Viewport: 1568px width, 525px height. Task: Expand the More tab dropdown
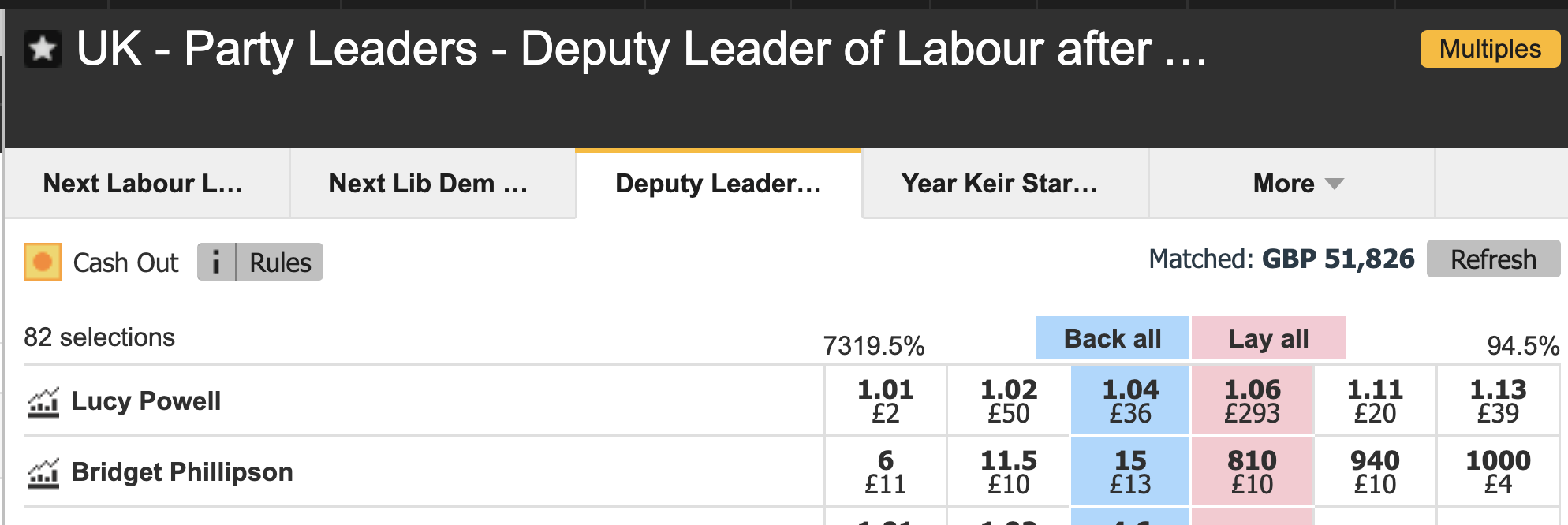pyautogui.click(x=1297, y=184)
